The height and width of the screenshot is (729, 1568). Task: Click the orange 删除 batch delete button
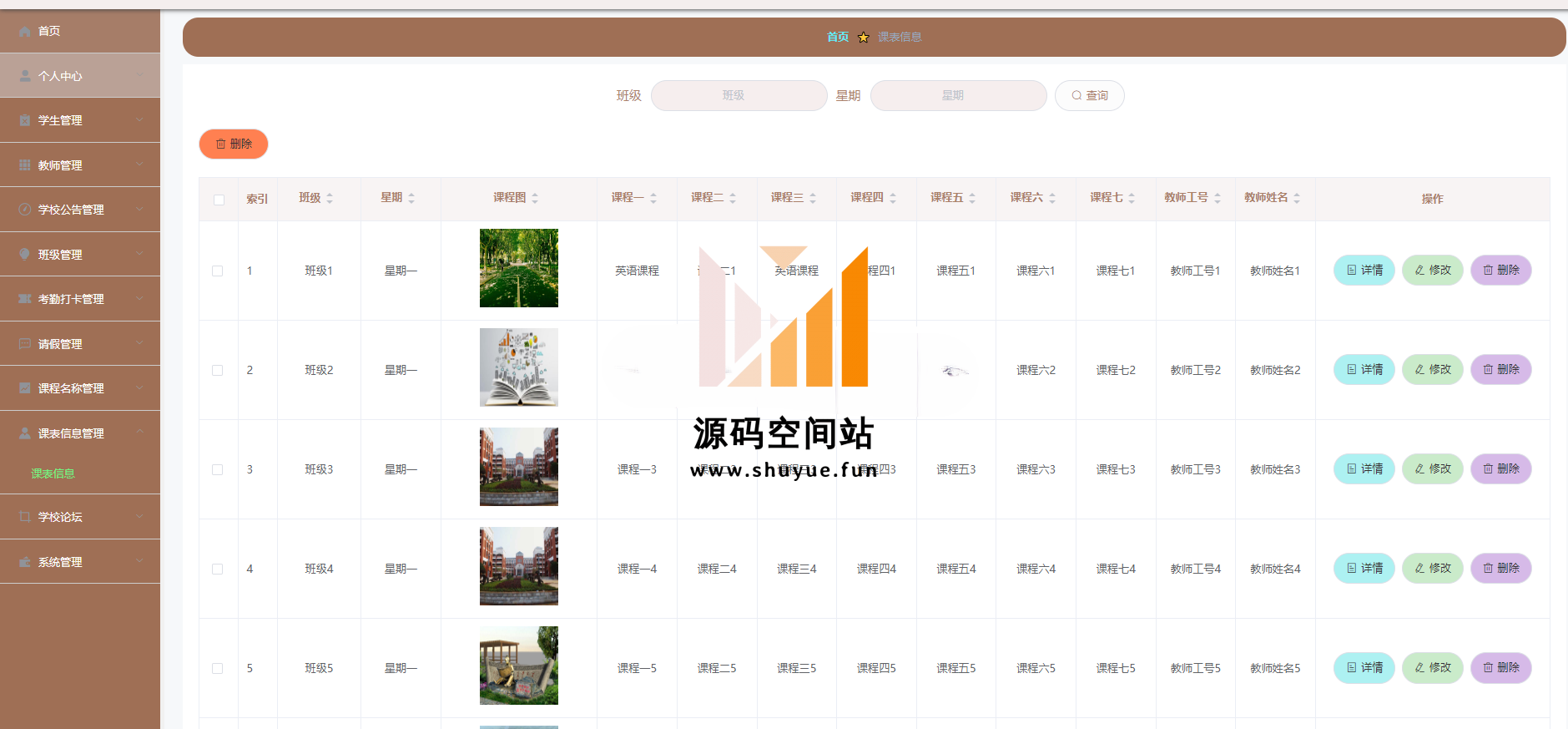click(x=234, y=144)
